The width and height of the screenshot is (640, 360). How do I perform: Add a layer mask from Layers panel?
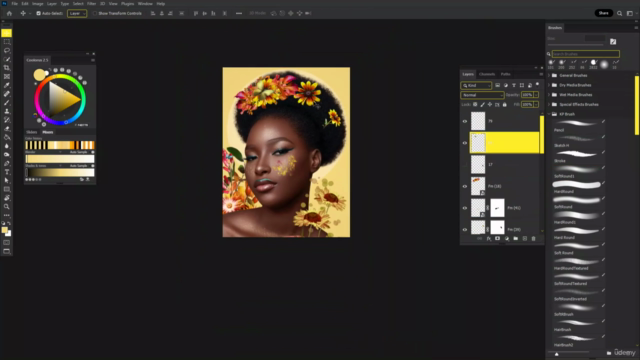(x=498, y=239)
